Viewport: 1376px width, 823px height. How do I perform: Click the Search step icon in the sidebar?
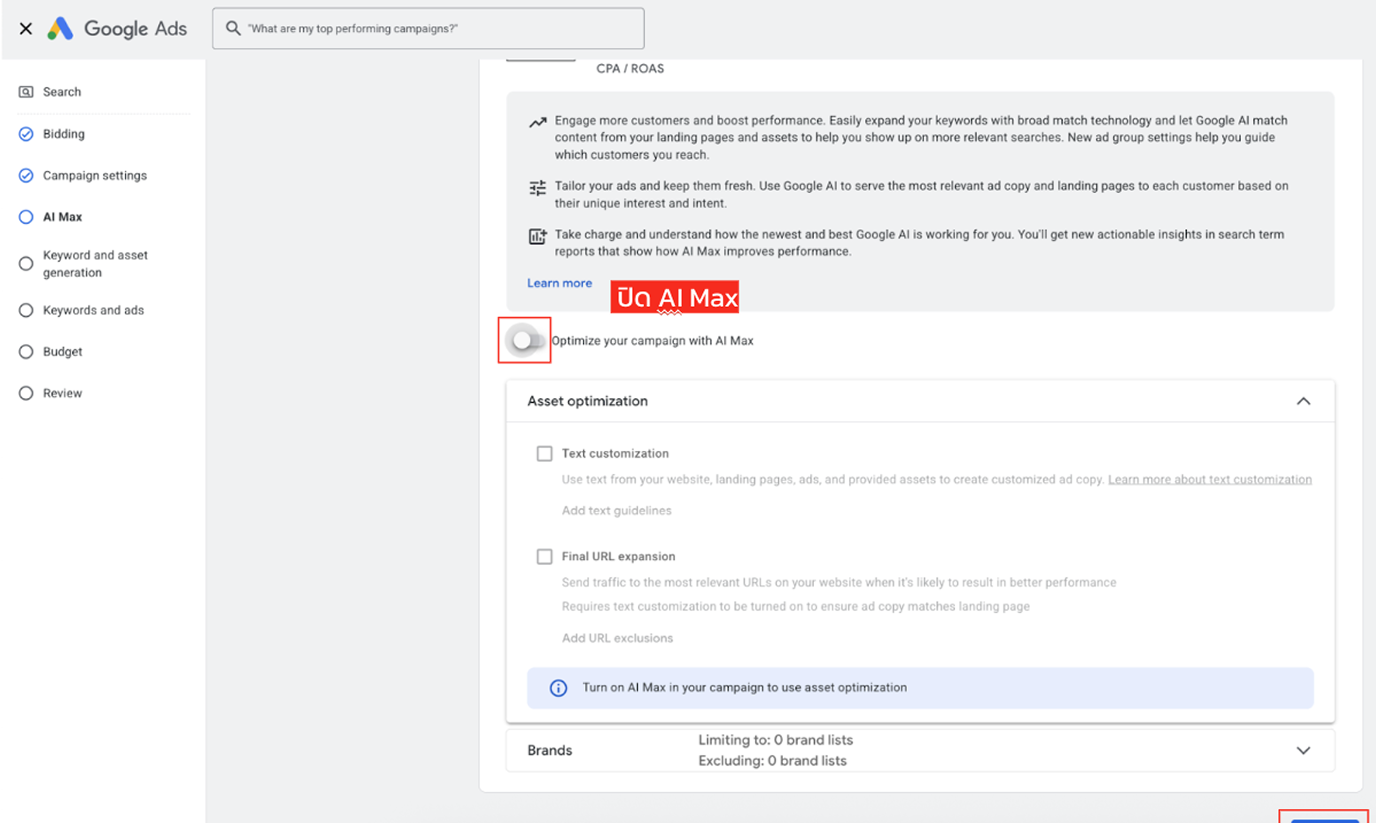[x=26, y=92]
